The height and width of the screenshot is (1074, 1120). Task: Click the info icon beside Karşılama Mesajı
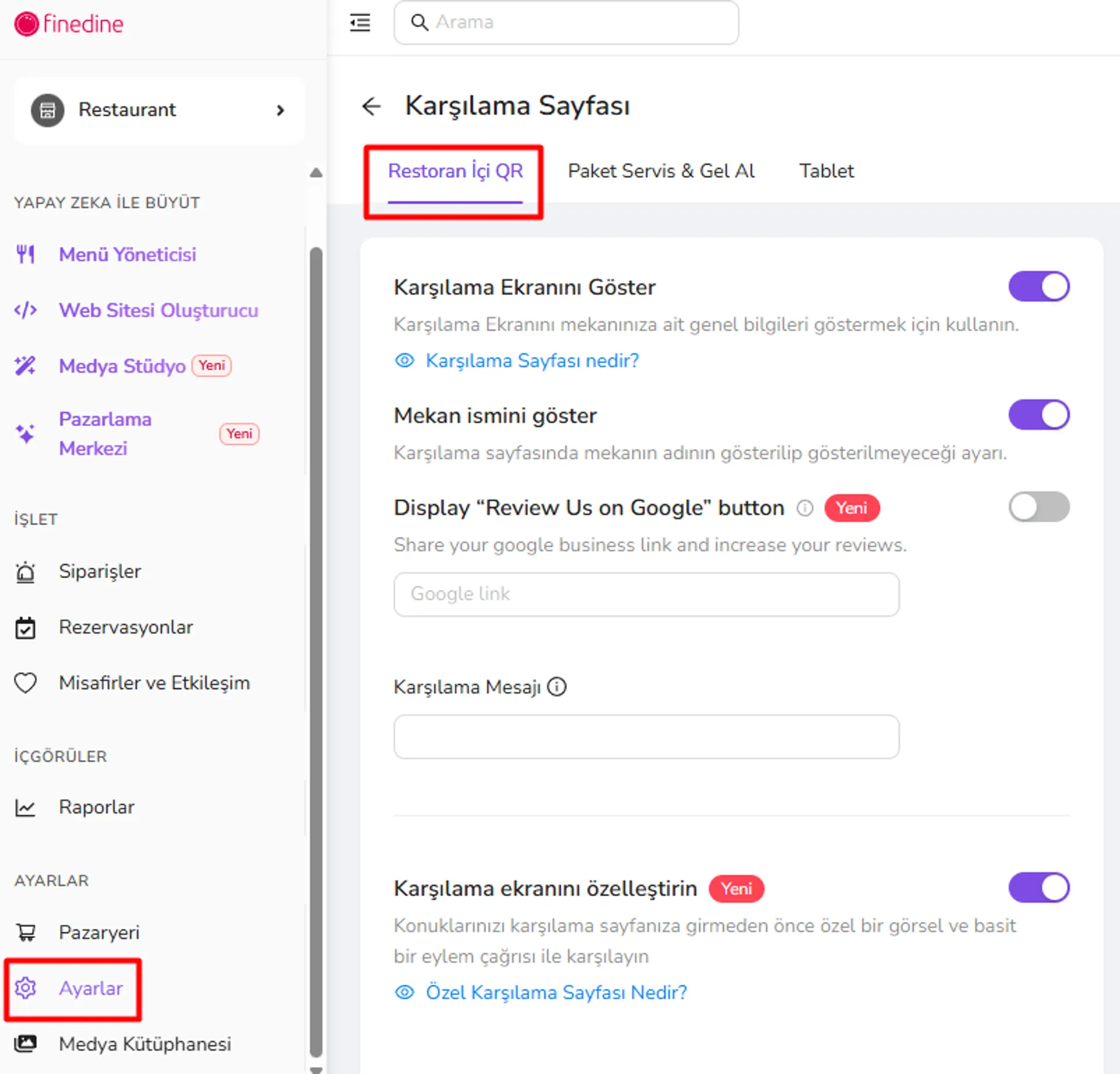pos(557,687)
